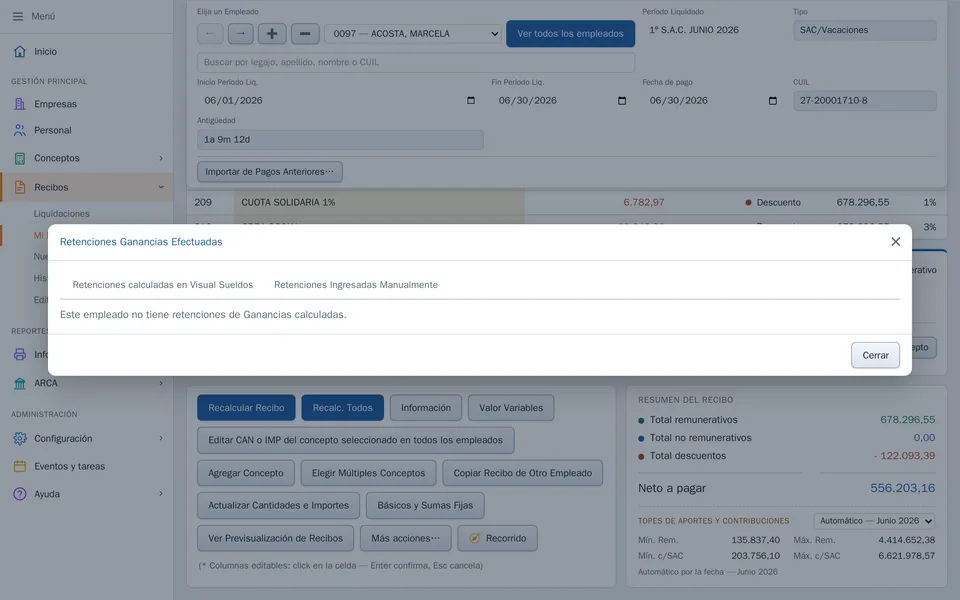Click Importar de Pagos Anteriores button
The width and height of the screenshot is (960, 600).
click(x=269, y=171)
